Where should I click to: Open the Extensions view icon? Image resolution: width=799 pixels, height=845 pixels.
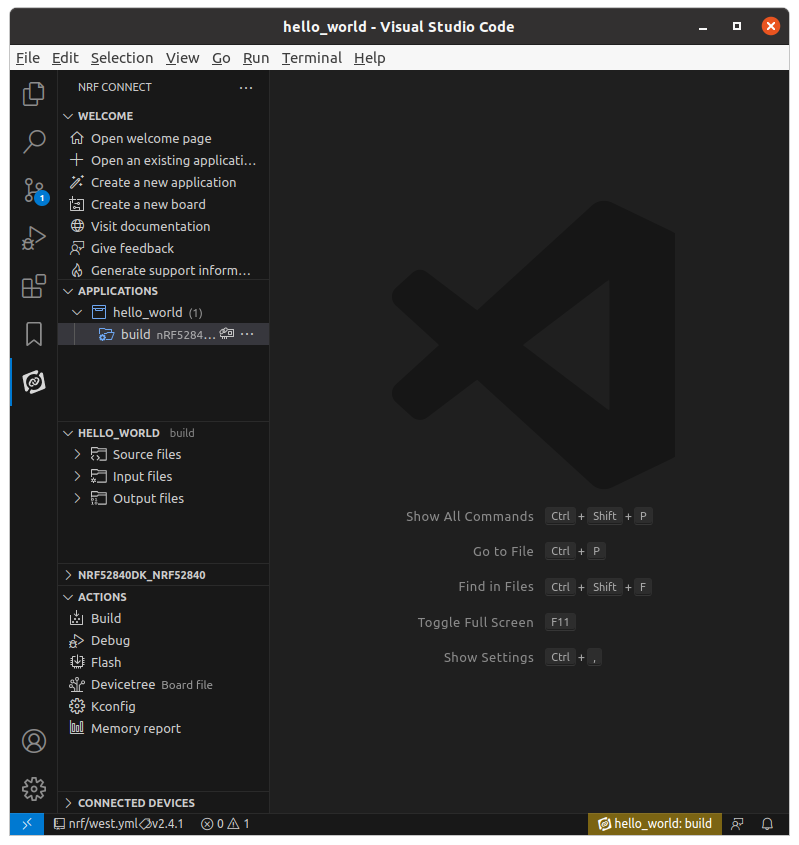33,286
